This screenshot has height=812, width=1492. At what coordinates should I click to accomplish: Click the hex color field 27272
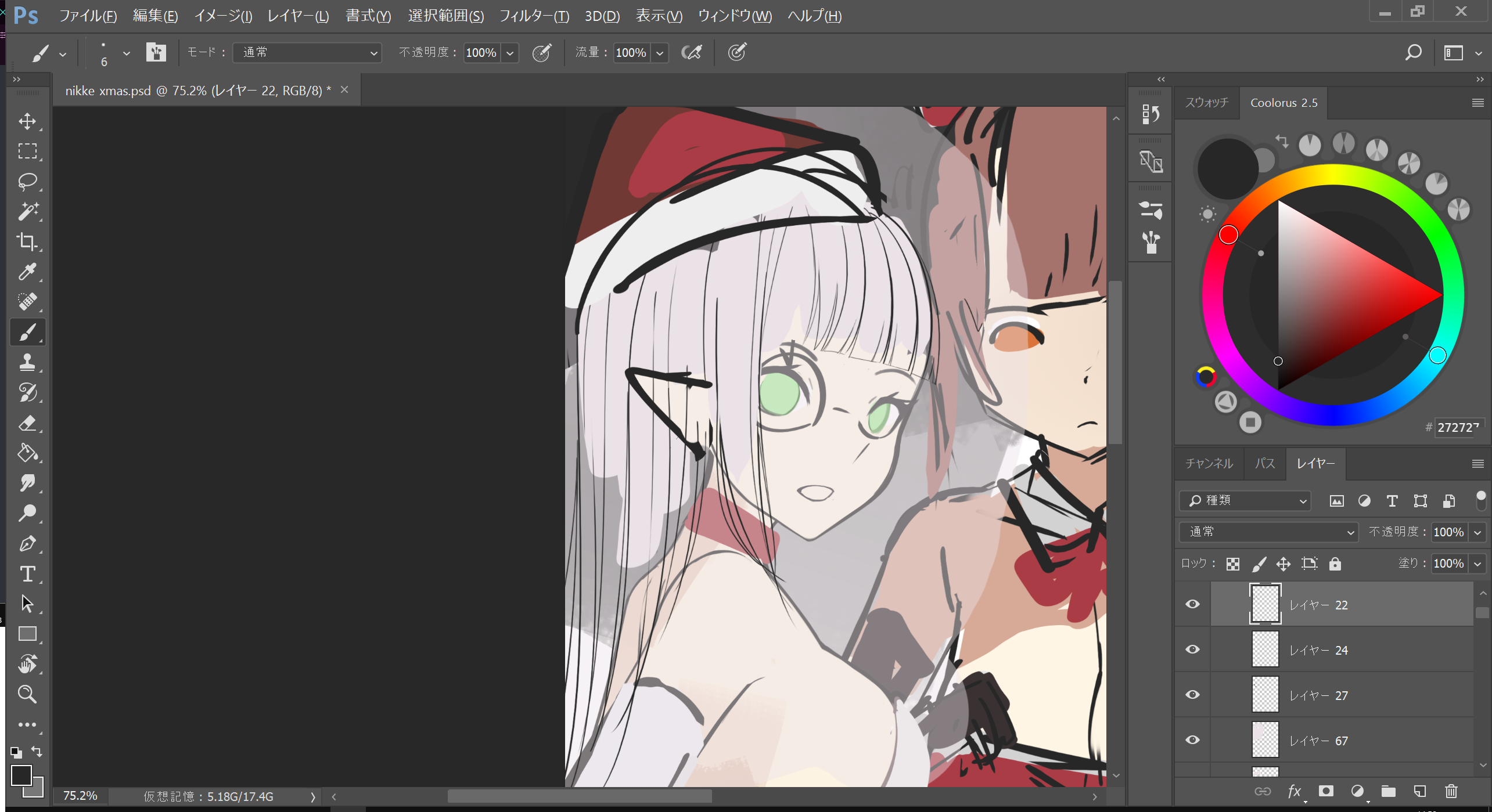pos(1458,427)
